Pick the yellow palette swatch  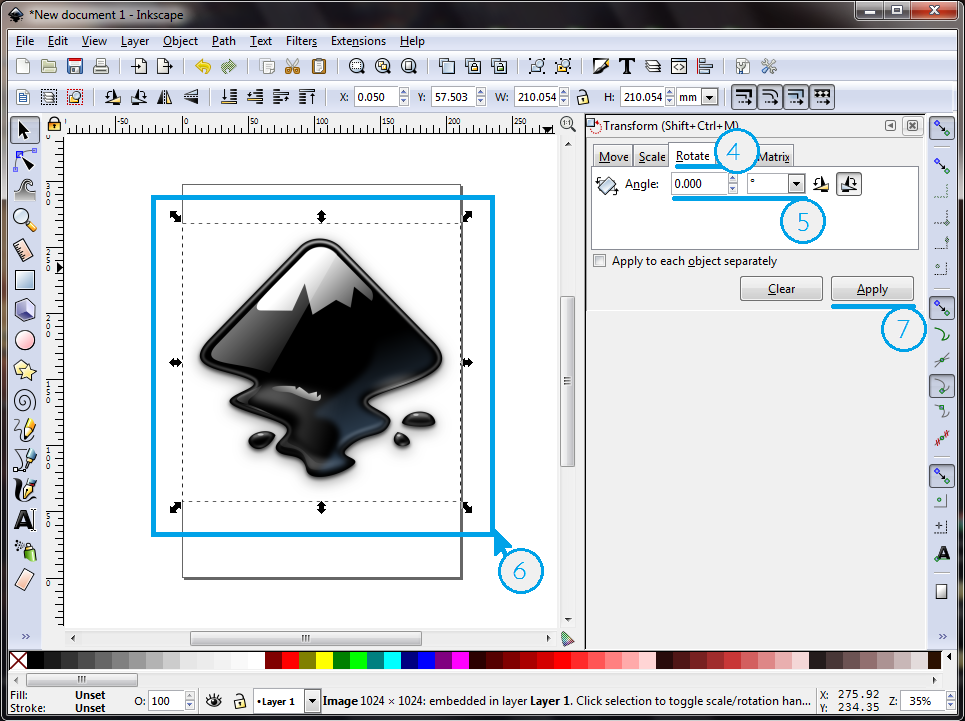pos(324,661)
